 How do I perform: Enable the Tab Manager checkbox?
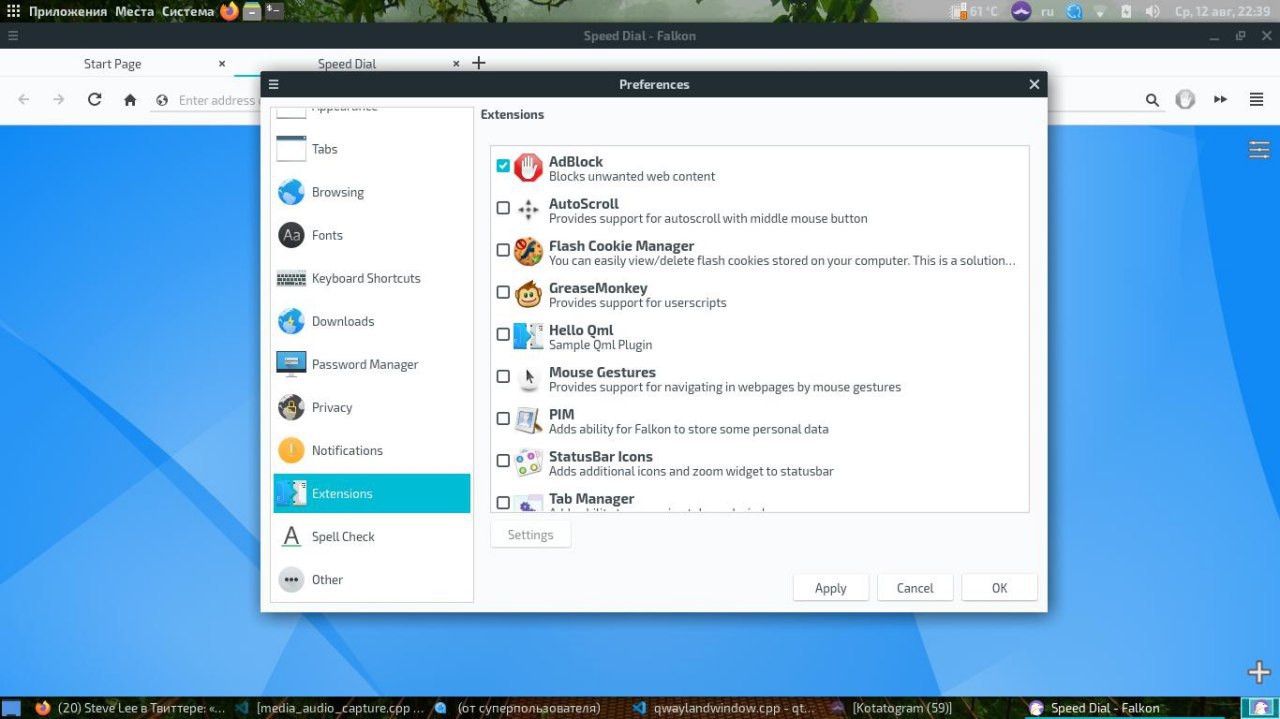(503, 502)
